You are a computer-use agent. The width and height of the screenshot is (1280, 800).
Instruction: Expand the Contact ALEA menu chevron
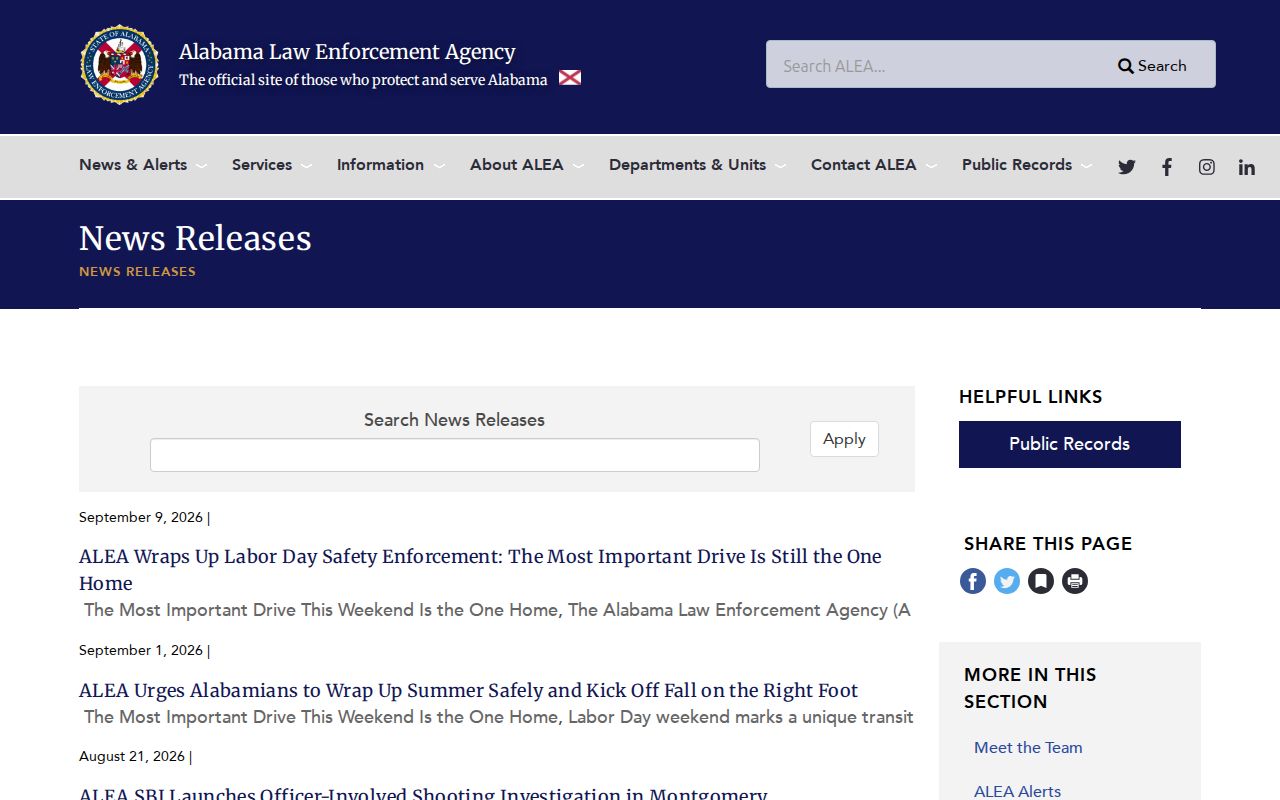click(x=931, y=166)
